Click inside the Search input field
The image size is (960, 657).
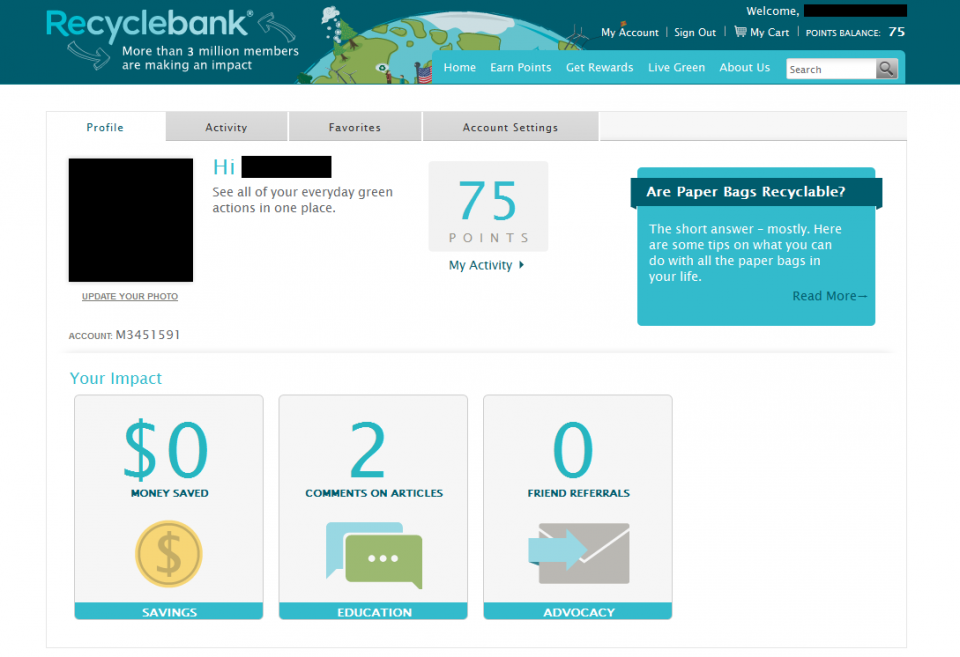pos(830,69)
